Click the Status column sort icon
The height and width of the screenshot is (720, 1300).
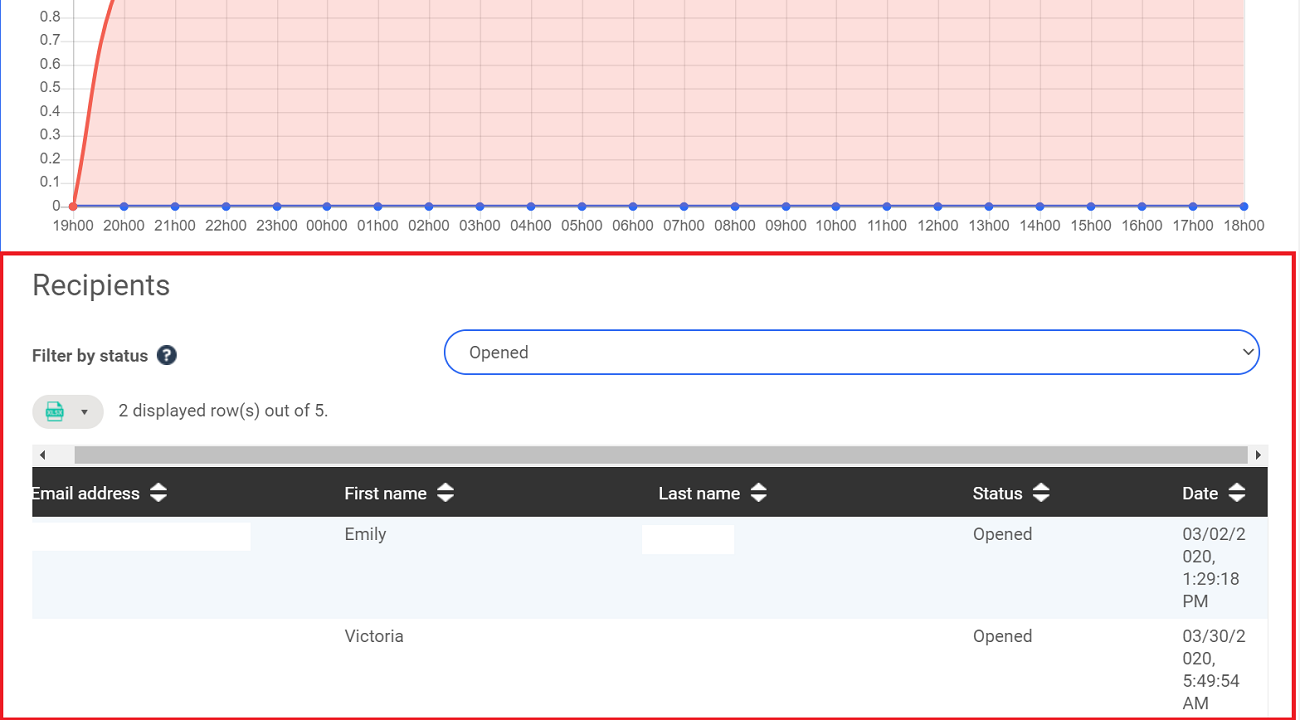1041,493
